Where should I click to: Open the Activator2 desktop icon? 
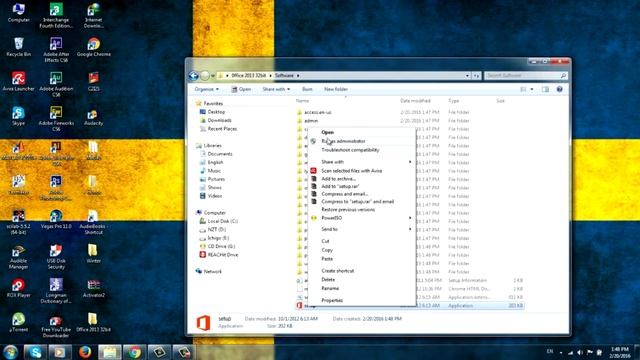point(93,288)
